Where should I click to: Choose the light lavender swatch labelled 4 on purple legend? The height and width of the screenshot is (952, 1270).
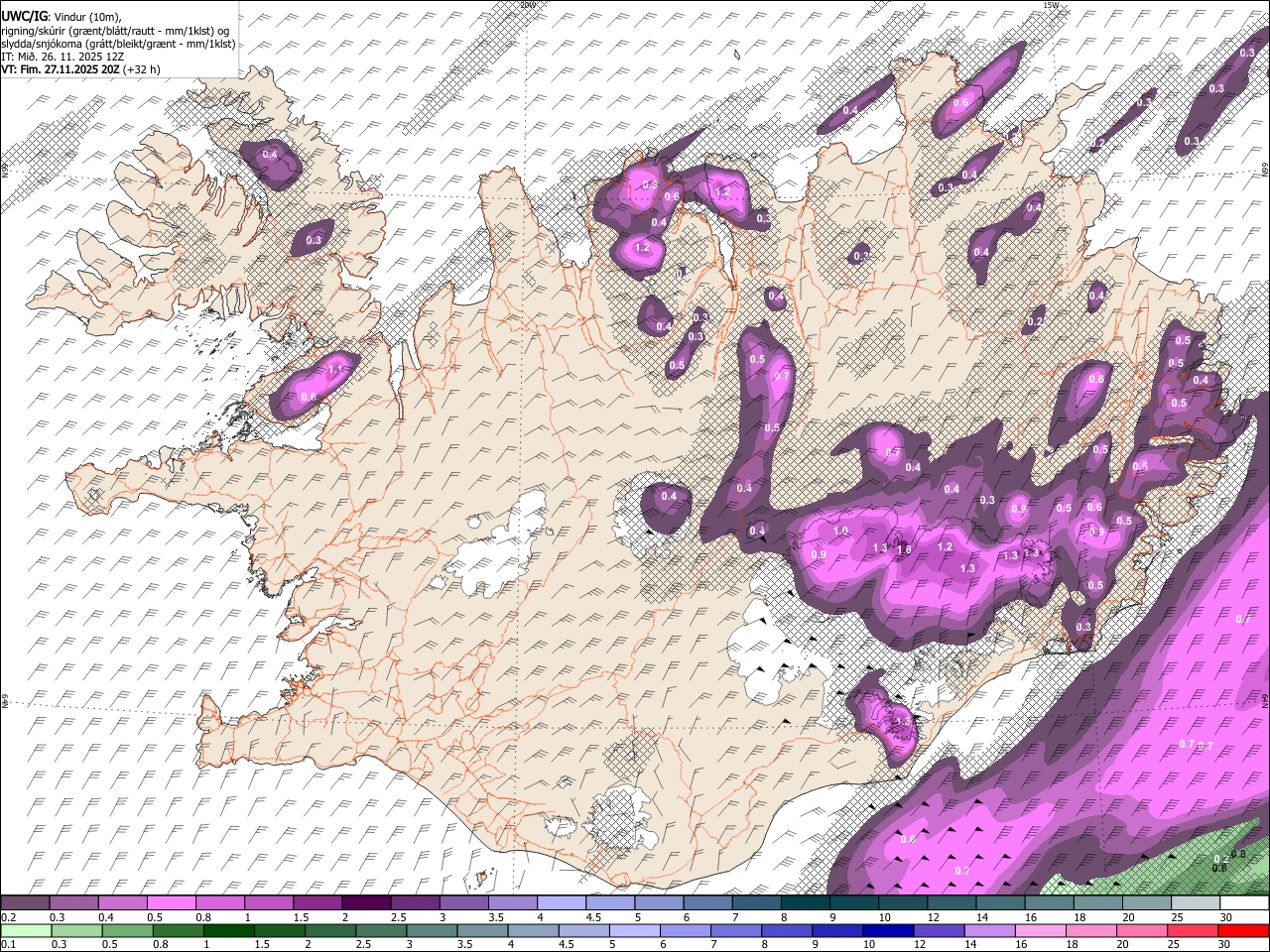pos(560,903)
